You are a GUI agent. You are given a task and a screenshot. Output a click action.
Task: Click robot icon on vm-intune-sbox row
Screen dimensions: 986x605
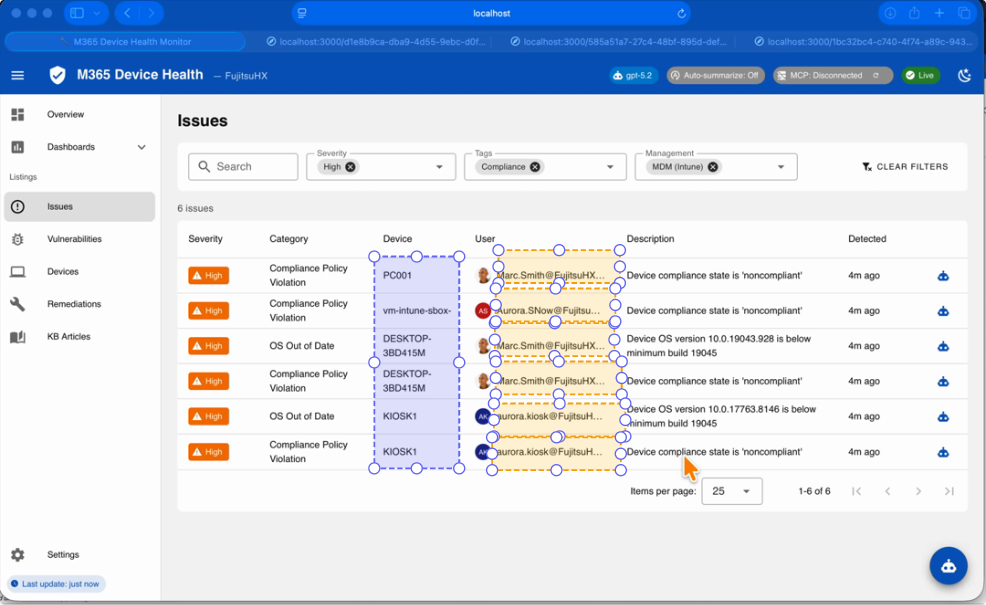[942, 311]
